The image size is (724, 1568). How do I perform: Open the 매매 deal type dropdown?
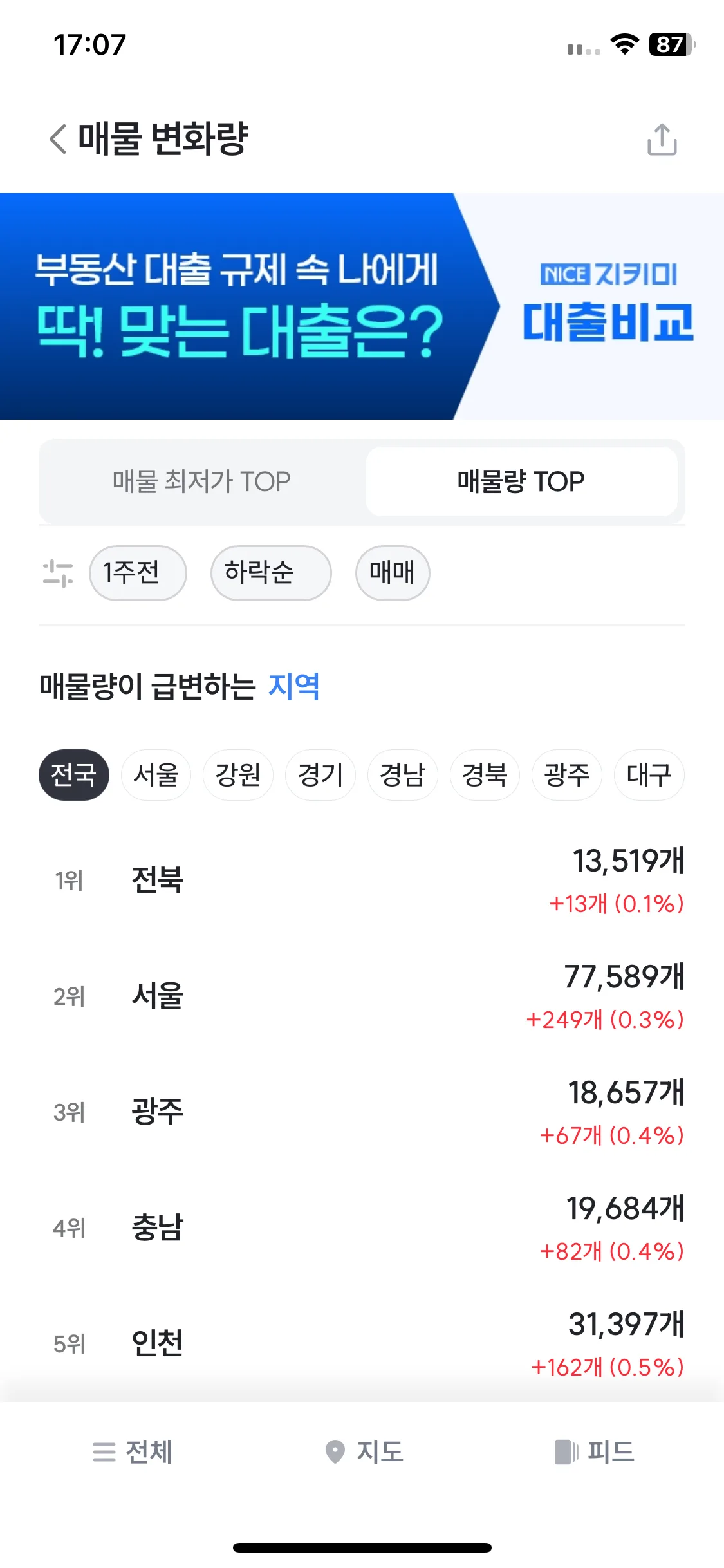[x=393, y=573]
